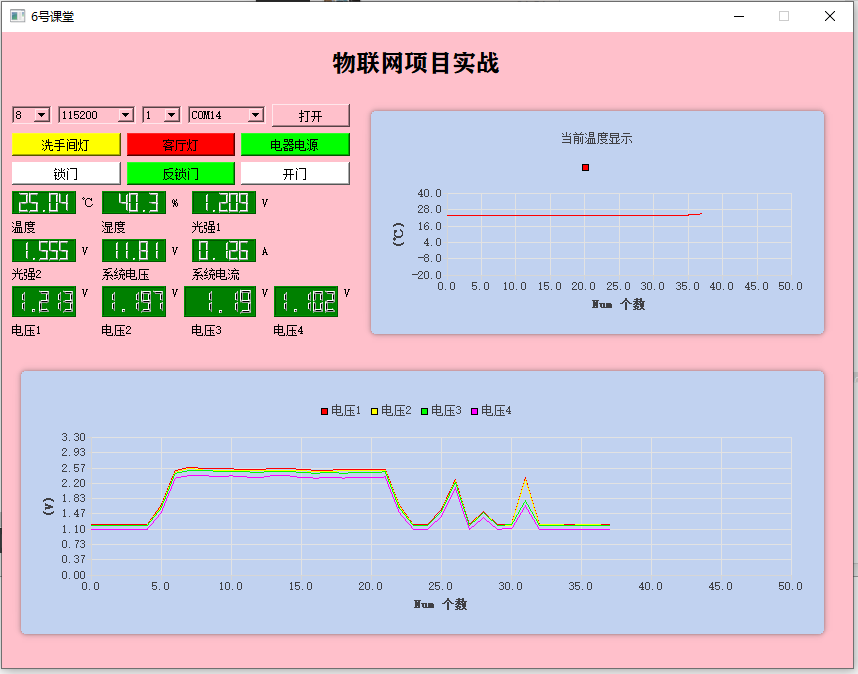Open the COM14 serial port dropdown
Viewport: 858px width, 674px height.
pyautogui.click(x=227, y=115)
